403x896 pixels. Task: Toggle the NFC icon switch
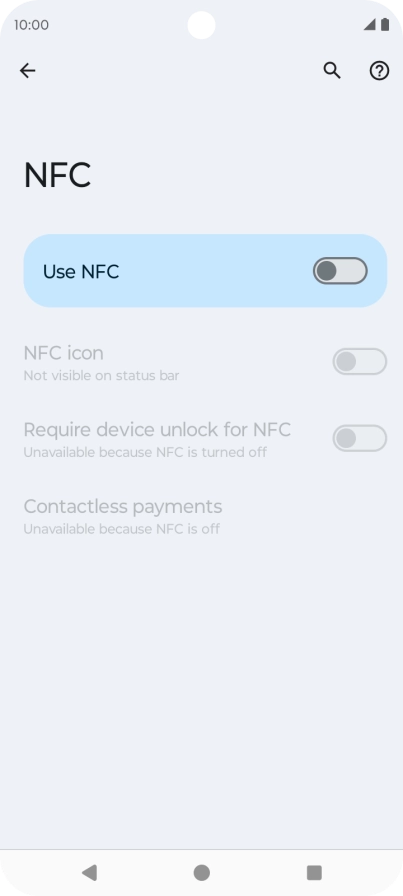point(360,362)
